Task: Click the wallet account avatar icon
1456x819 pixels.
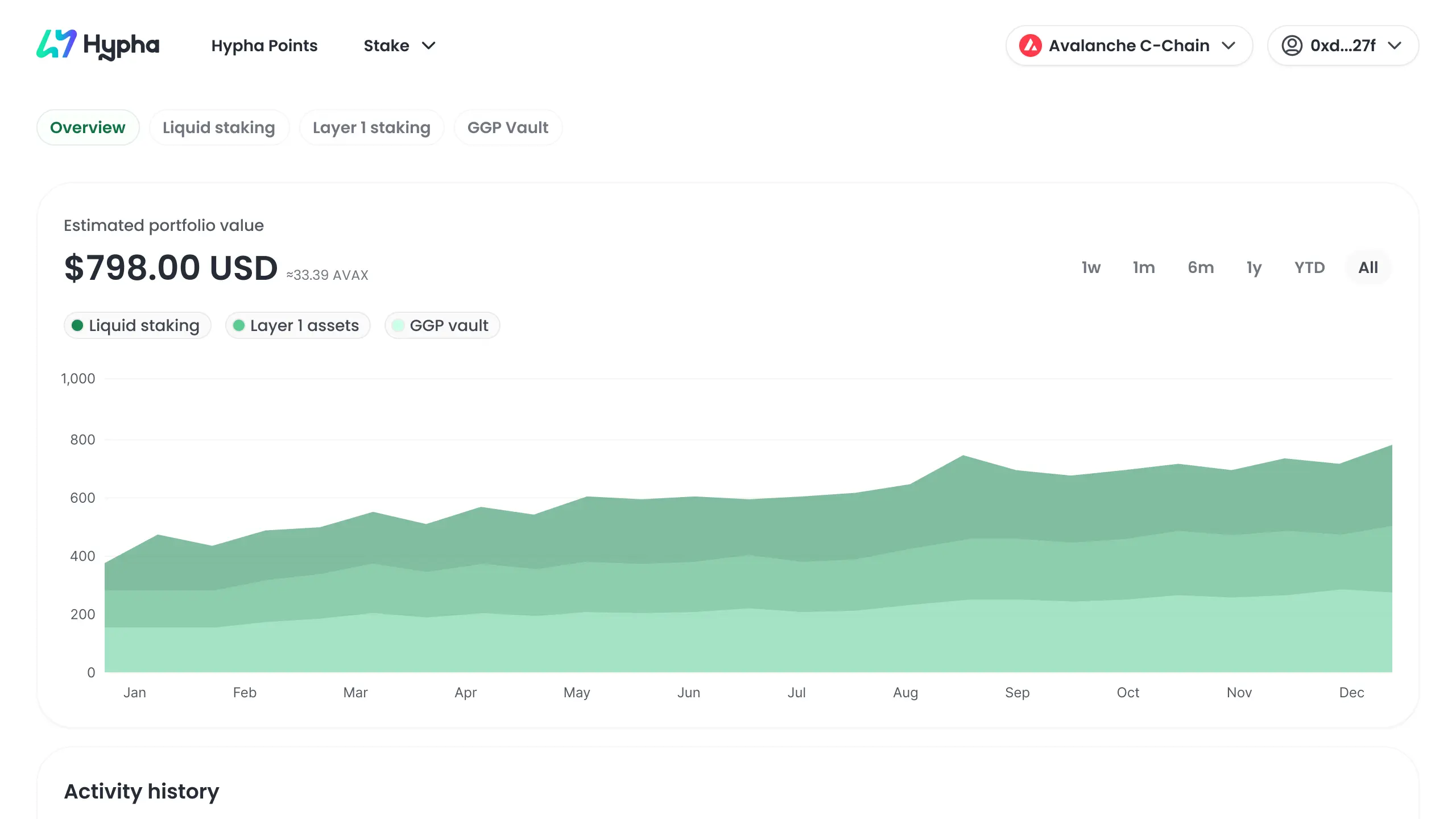Action: 1292,45
